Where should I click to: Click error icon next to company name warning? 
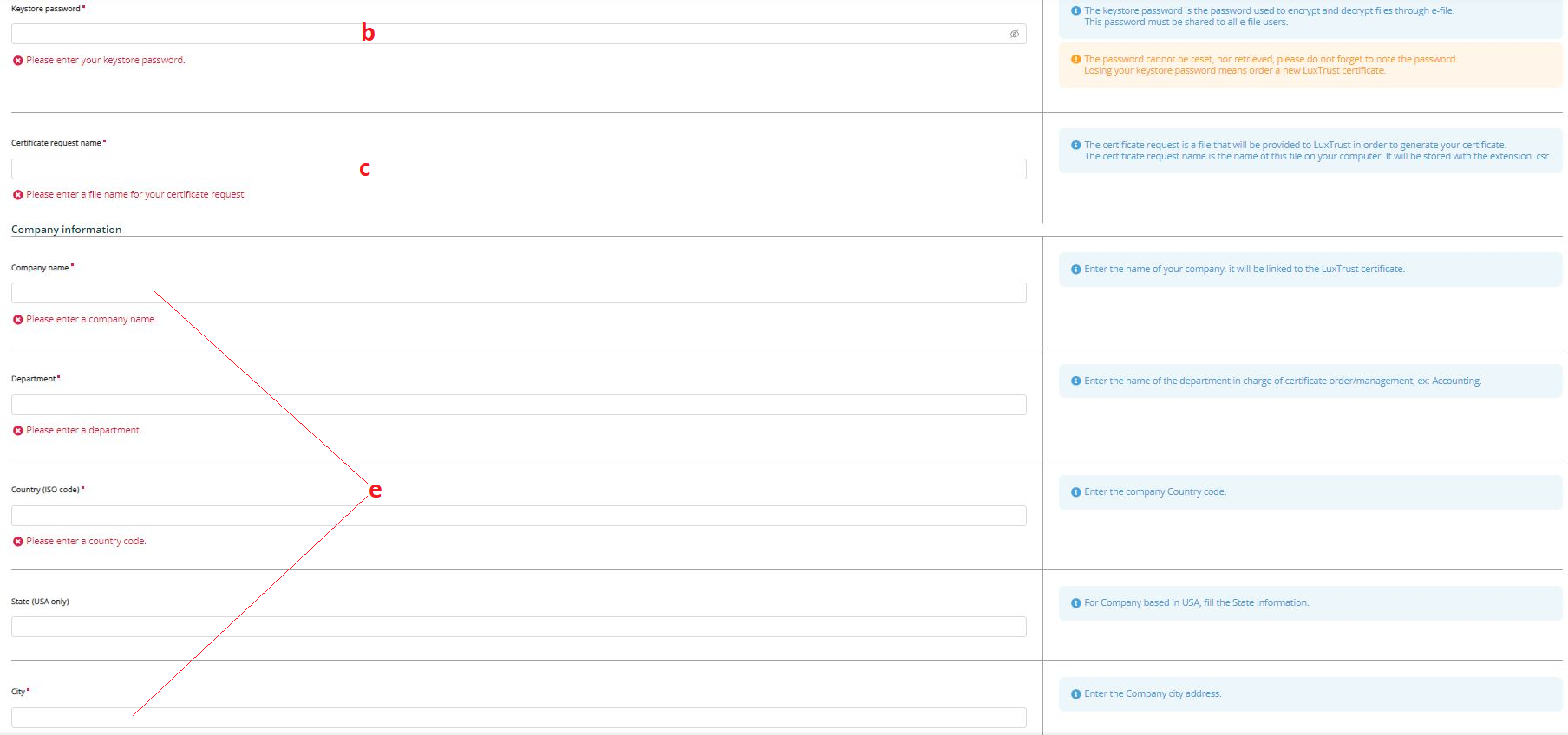(x=18, y=320)
